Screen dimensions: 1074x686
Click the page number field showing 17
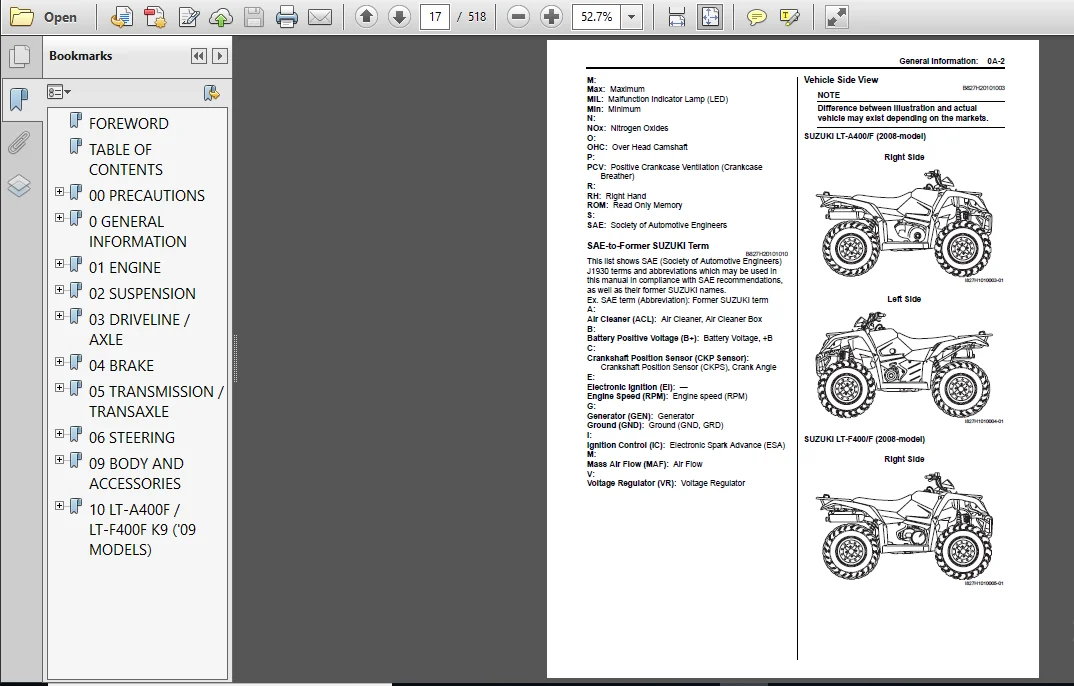435,16
